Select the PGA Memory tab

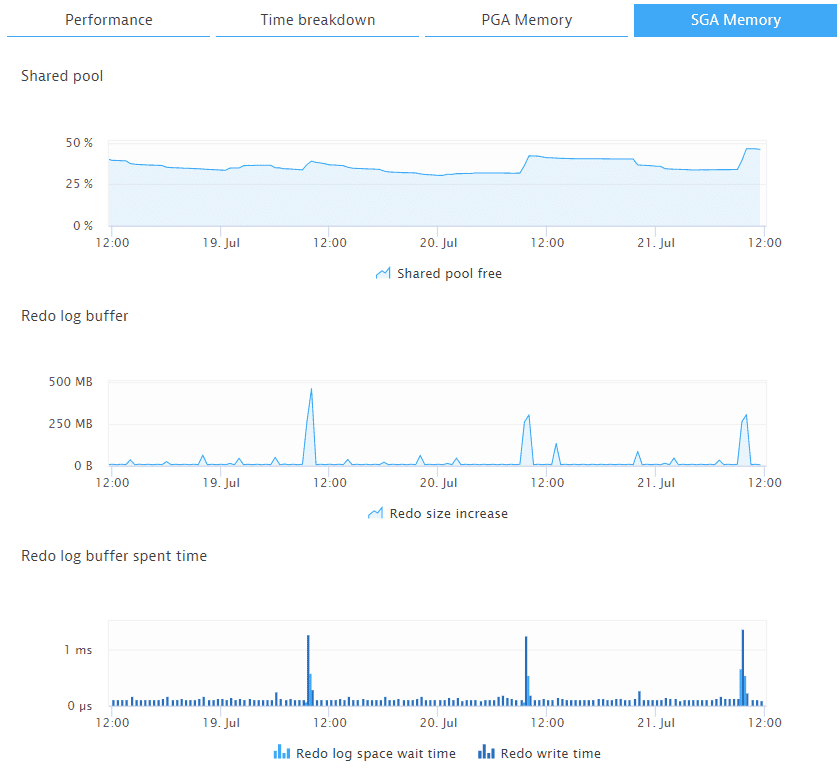tap(527, 20)
